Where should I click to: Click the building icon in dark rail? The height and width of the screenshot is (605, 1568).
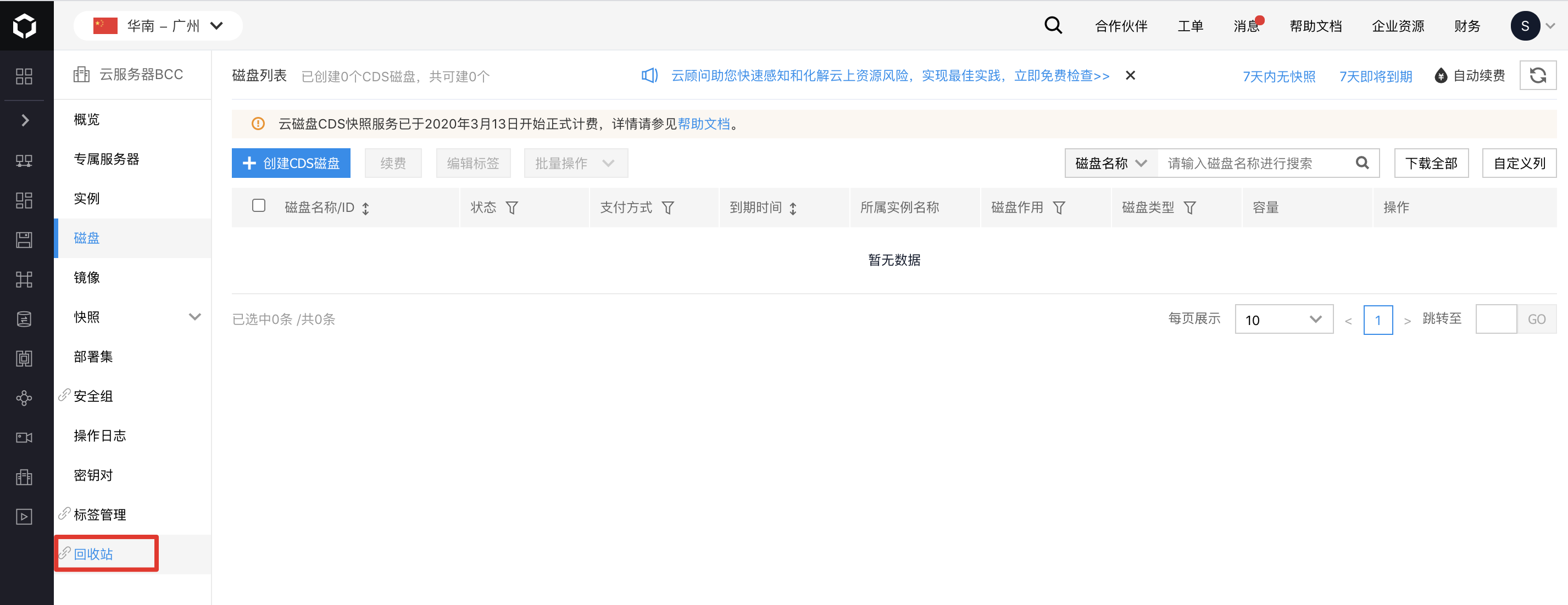tap(24, 477)
